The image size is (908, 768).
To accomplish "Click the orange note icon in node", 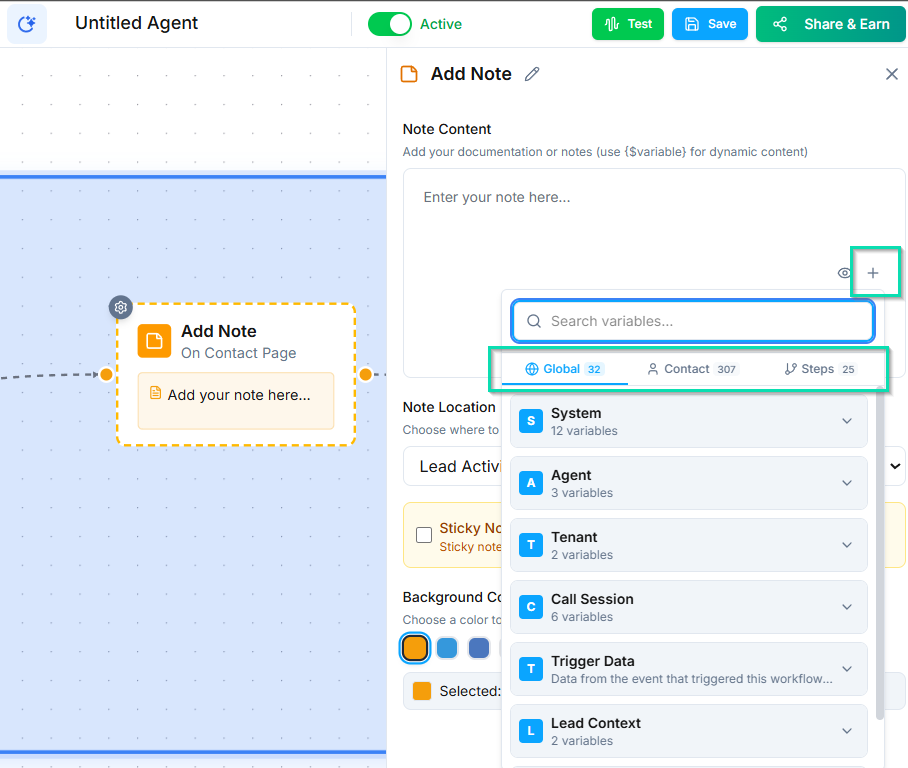I will tap(154, 341).
